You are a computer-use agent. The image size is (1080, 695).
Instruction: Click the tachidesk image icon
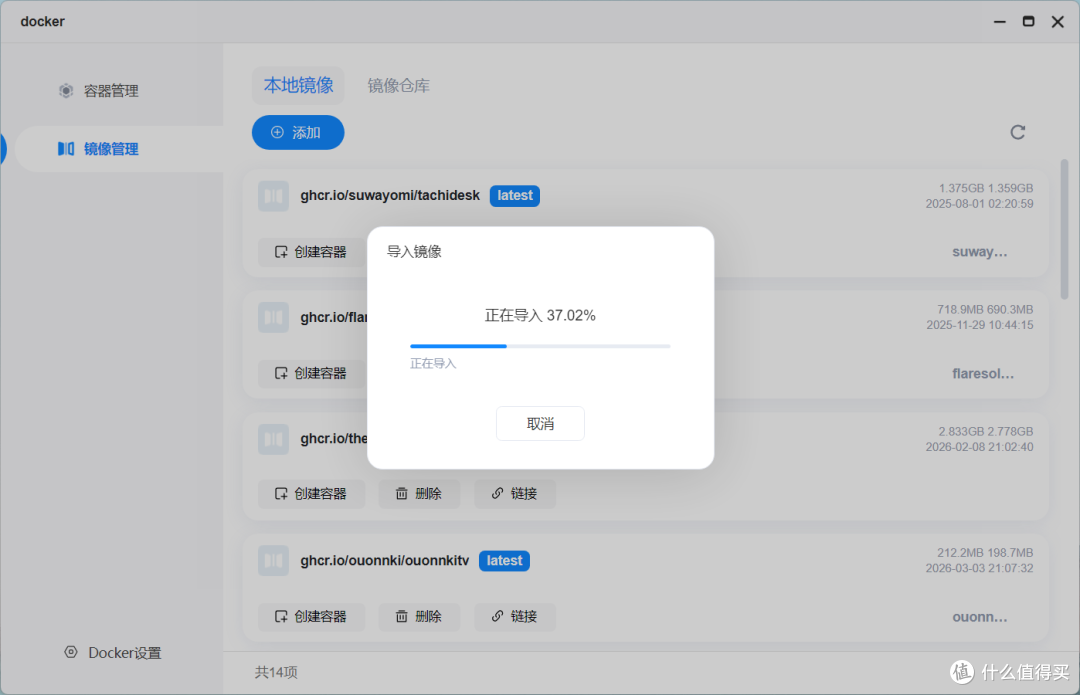point(273,196)
